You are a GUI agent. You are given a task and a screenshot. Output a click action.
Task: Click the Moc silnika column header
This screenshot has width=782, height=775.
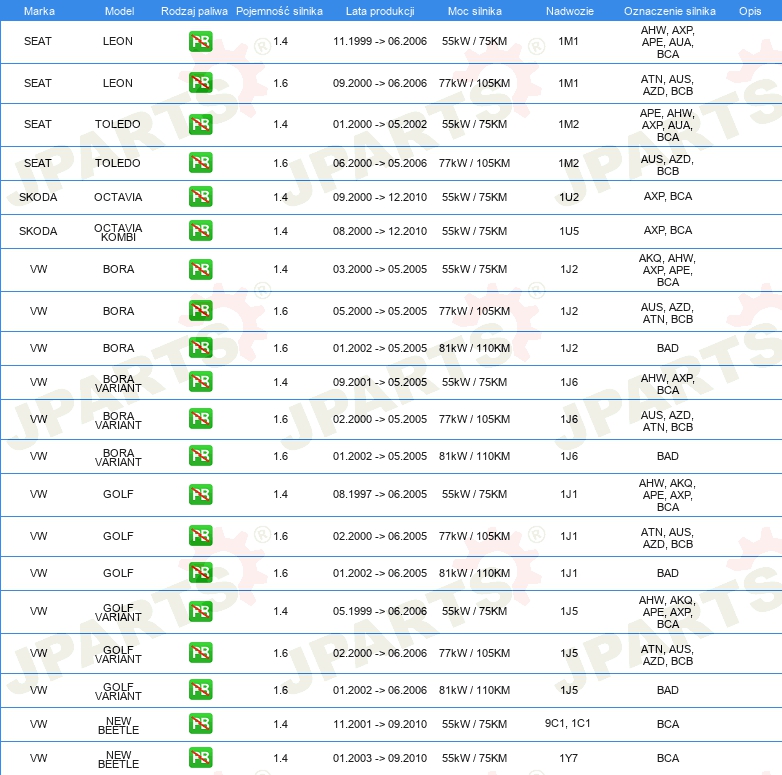tap(474, 11)
